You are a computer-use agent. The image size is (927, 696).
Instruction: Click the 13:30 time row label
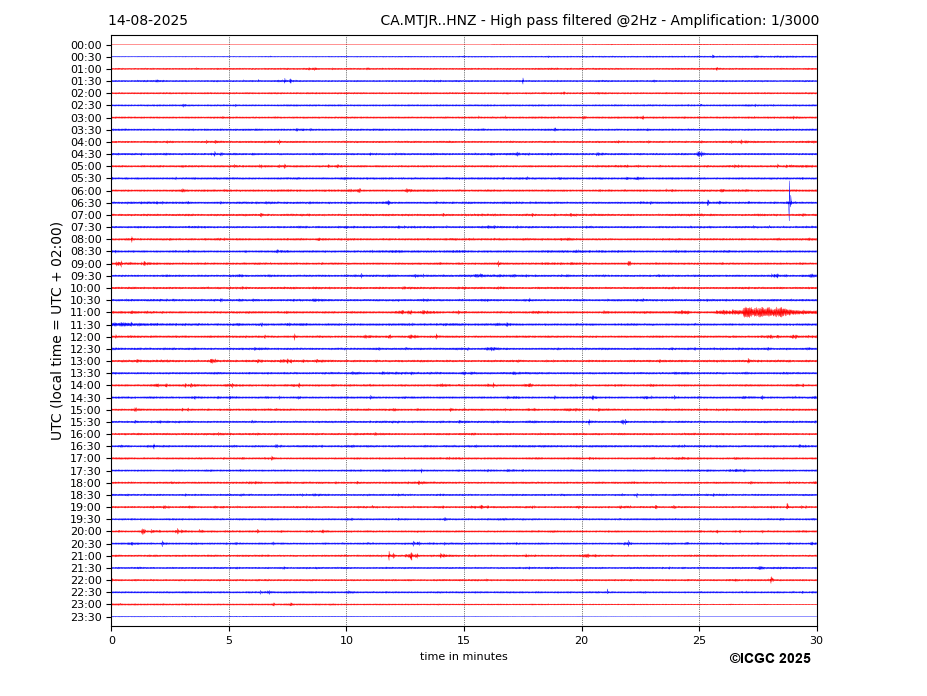pos(86,373)
